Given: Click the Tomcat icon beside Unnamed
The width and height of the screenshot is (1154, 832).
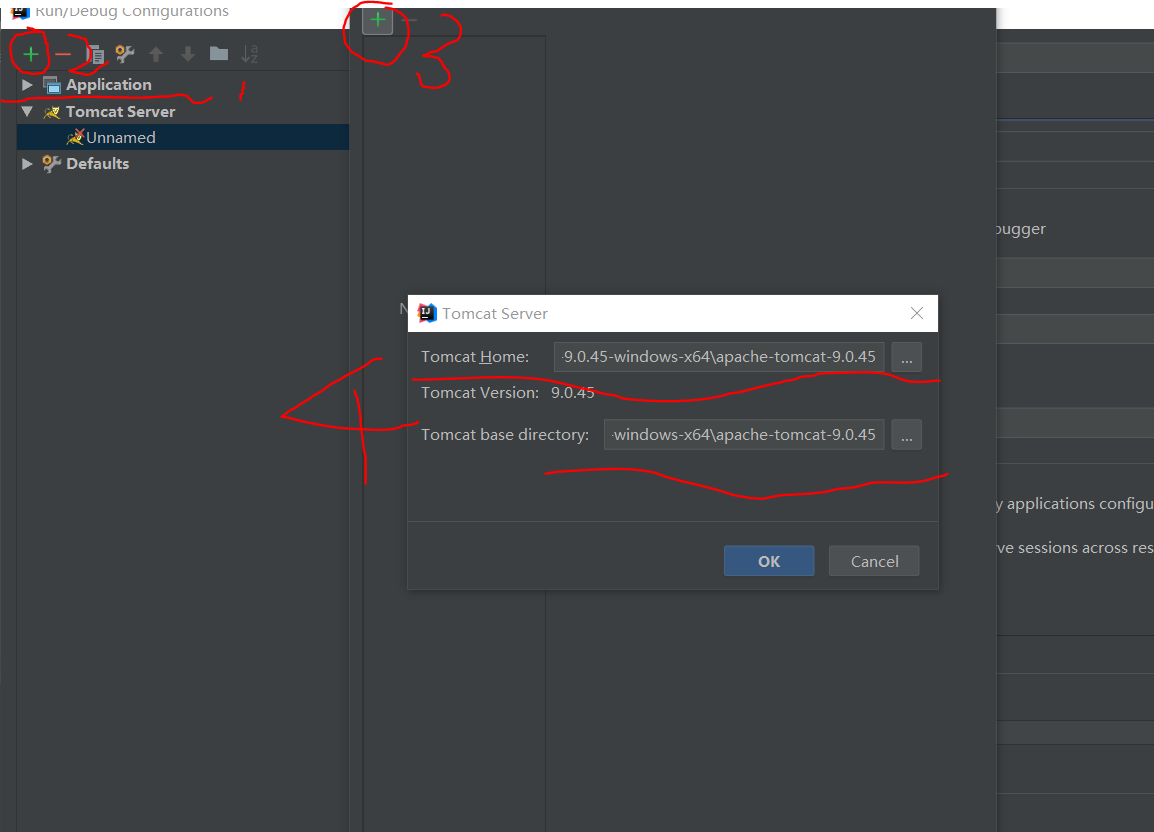Looking at the screenshot, I should (75, 137).
